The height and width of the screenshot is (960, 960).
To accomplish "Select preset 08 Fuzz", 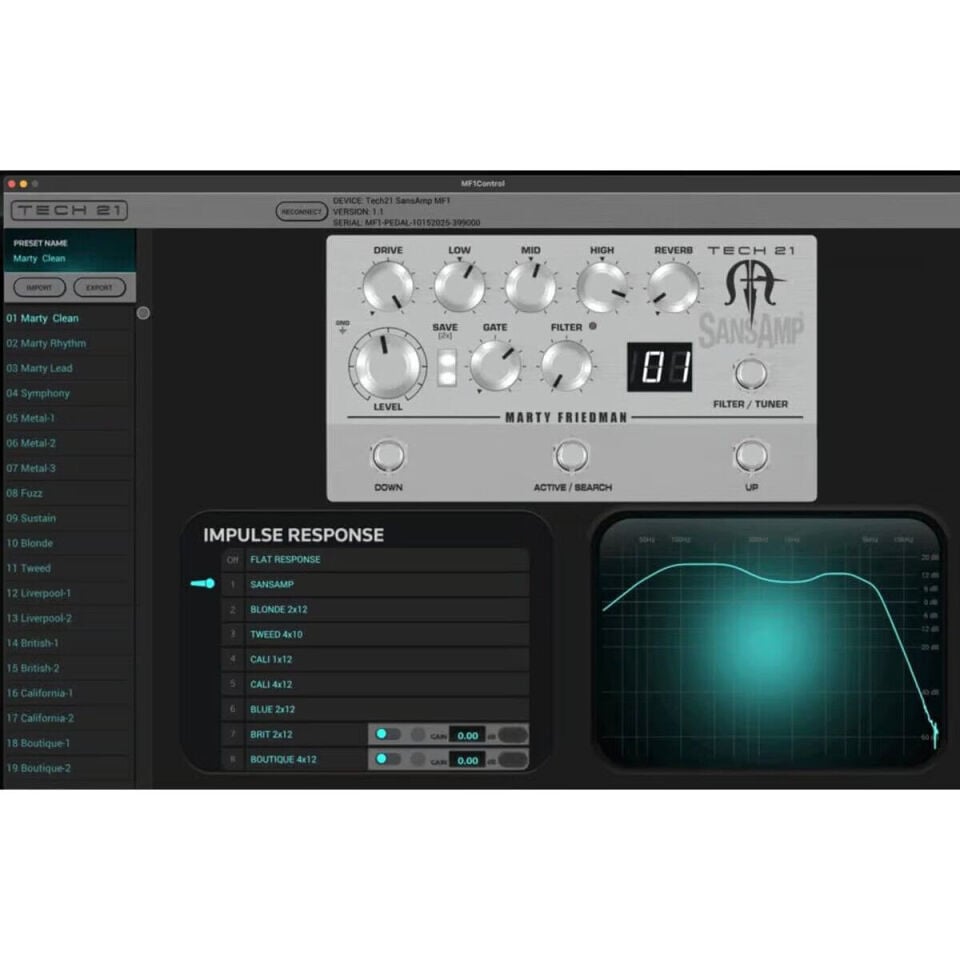I will [68, 493].
